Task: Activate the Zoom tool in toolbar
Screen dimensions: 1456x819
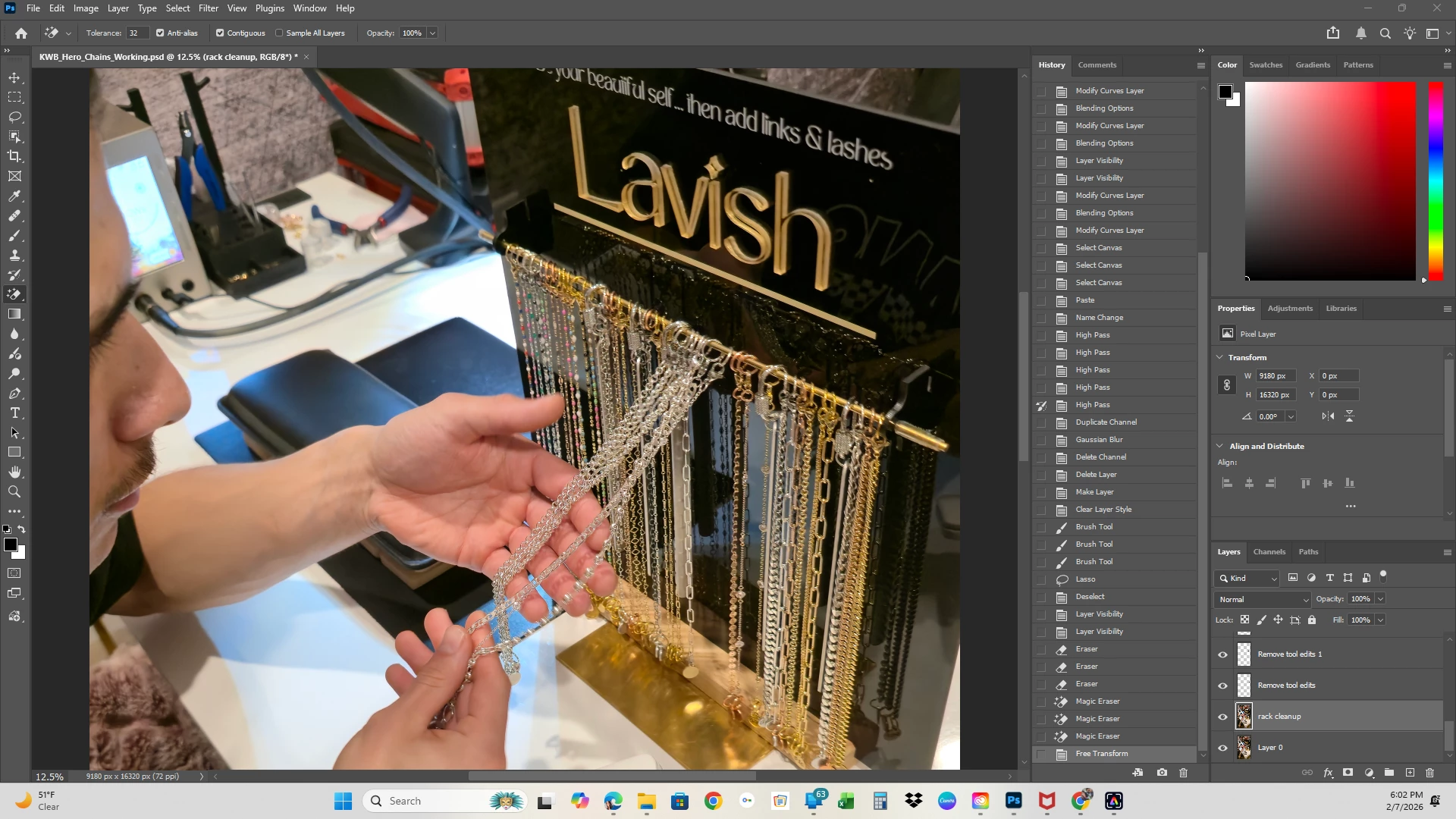Action: point(14,492)
